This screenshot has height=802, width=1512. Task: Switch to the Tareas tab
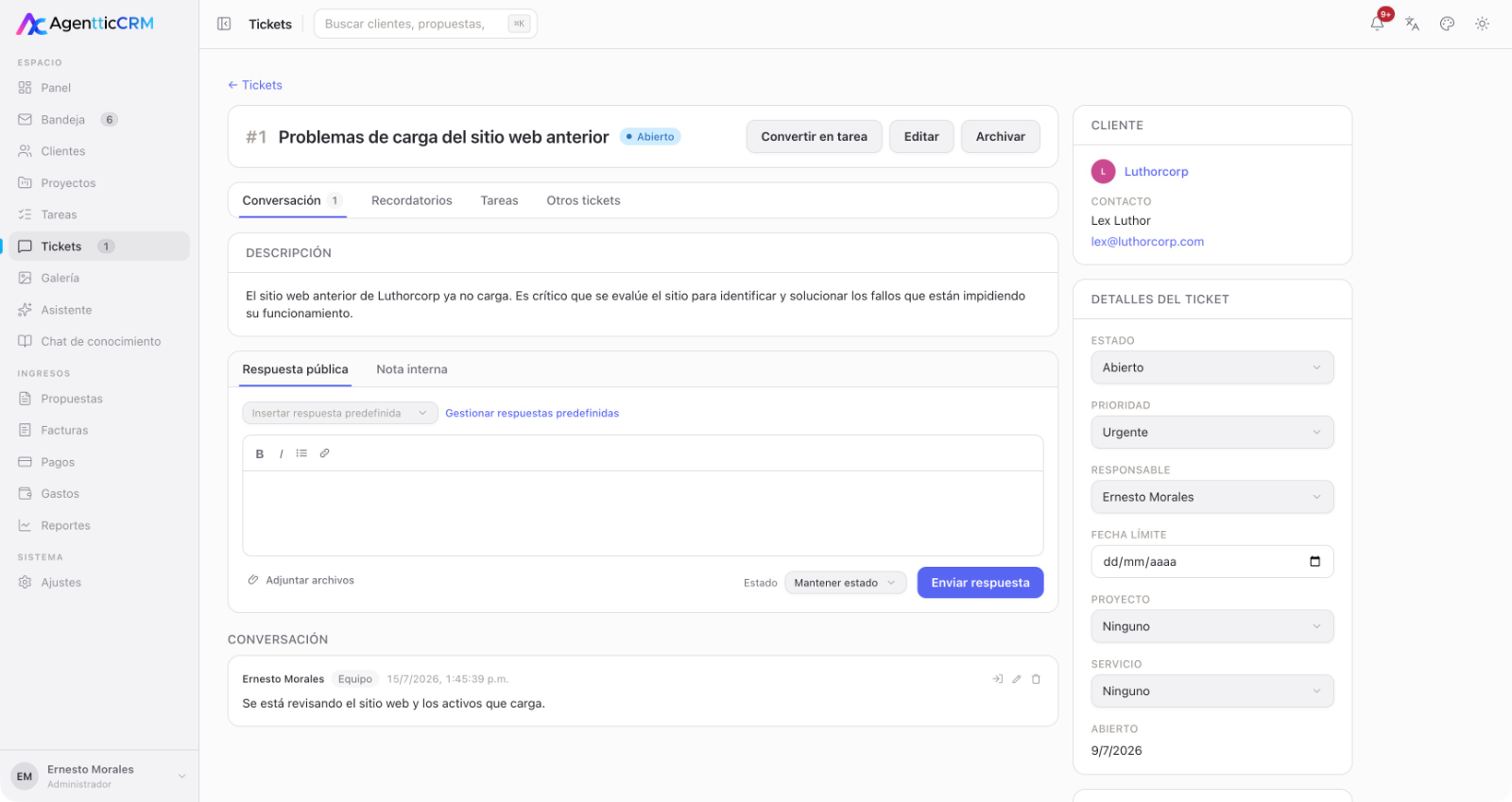coord(499,200)
